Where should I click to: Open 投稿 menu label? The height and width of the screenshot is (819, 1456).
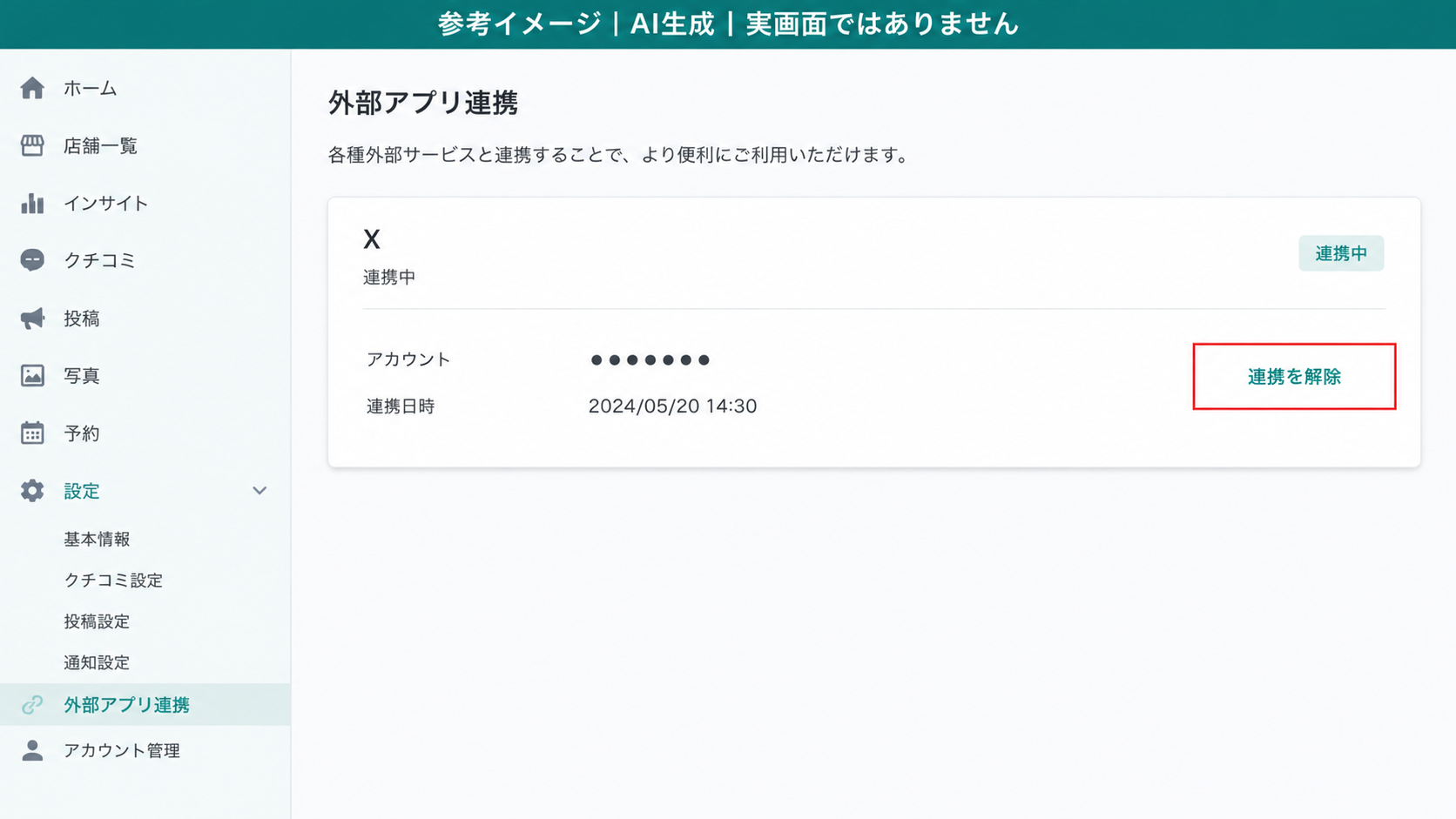[82, 318]
